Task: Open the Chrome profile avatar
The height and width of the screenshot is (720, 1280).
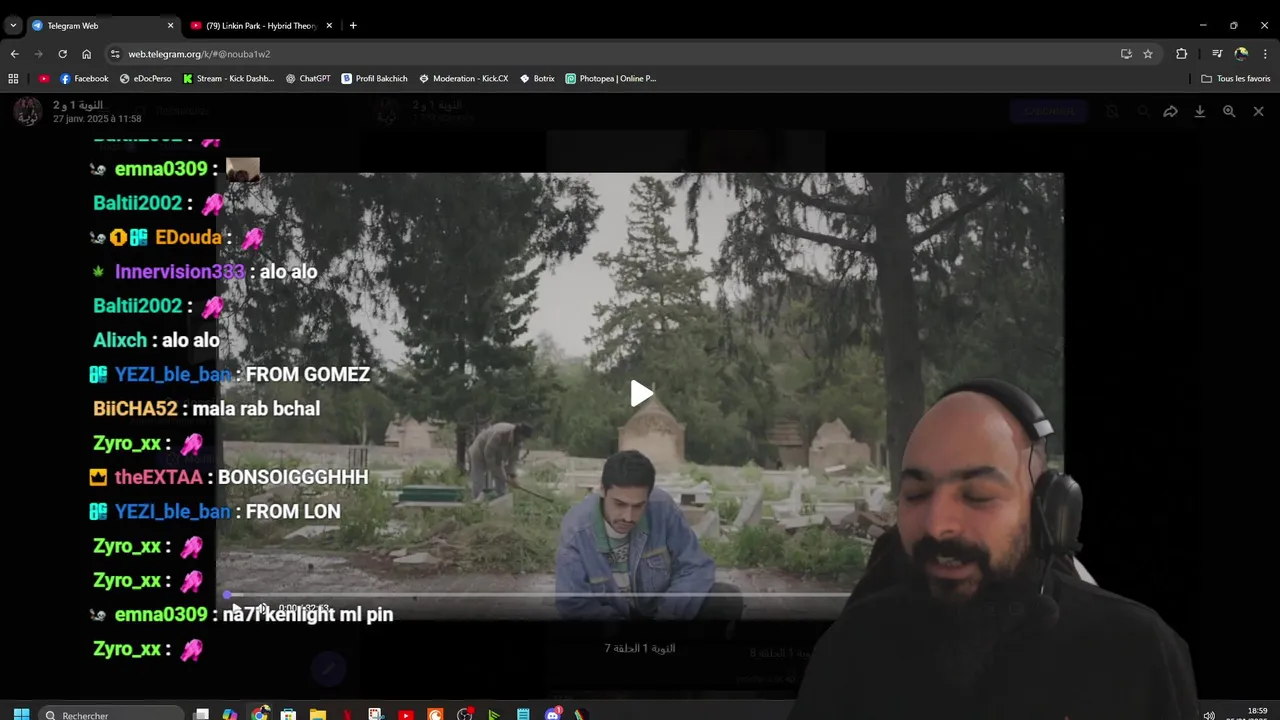Action: tap(1241, 54)
